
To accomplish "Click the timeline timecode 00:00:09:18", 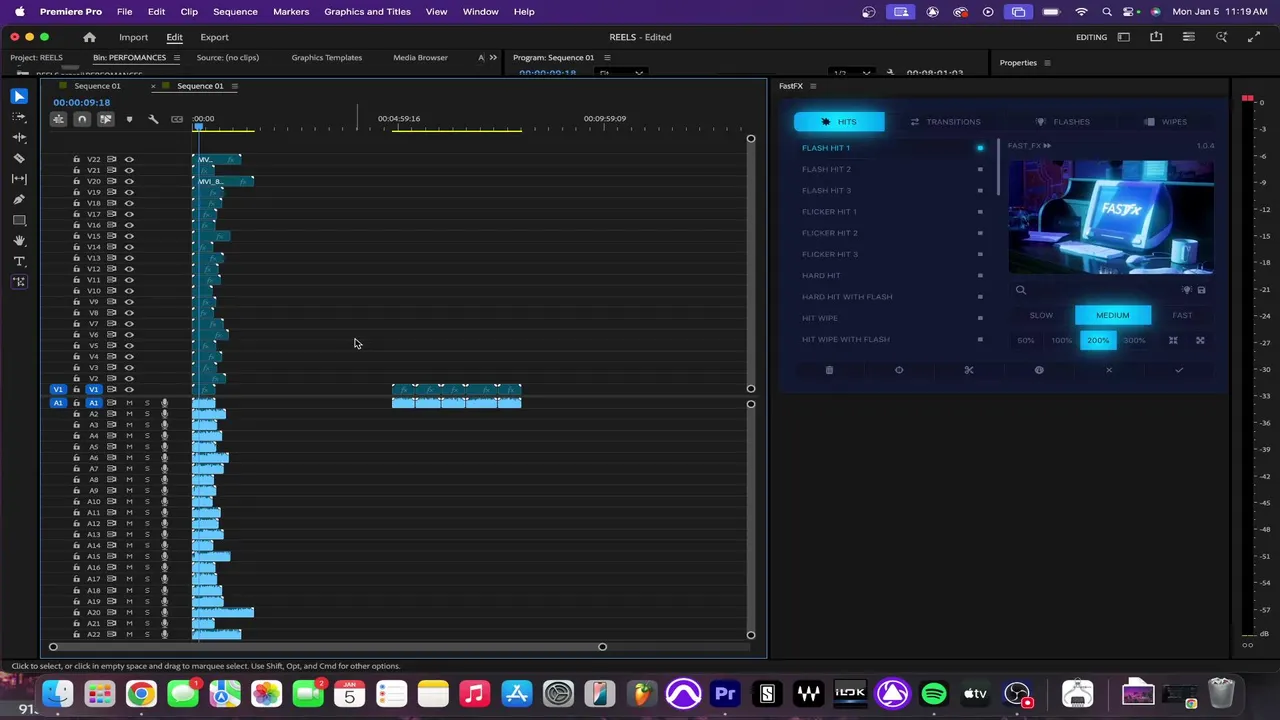I will (x=82, y=103).
